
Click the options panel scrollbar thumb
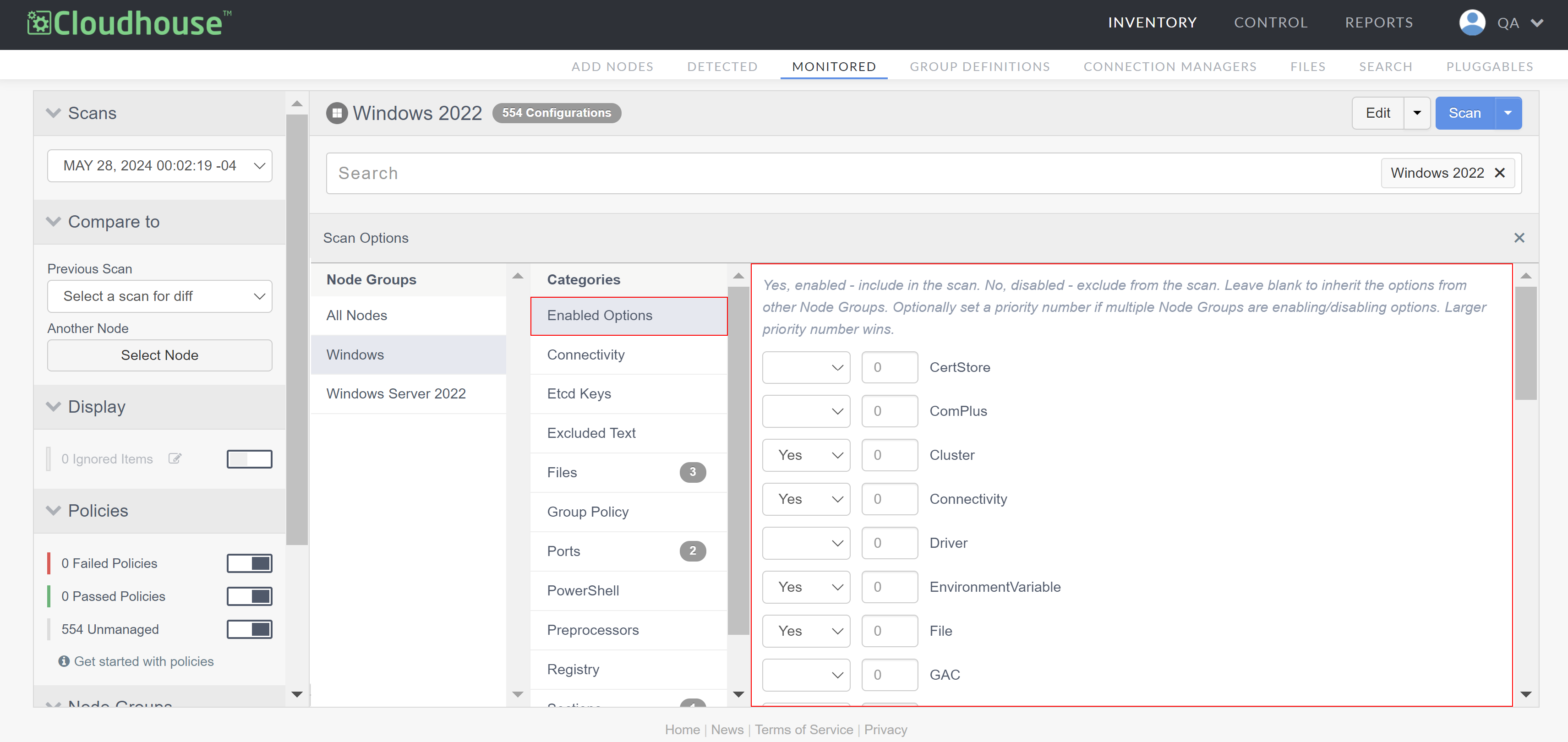pos(1525,344)
